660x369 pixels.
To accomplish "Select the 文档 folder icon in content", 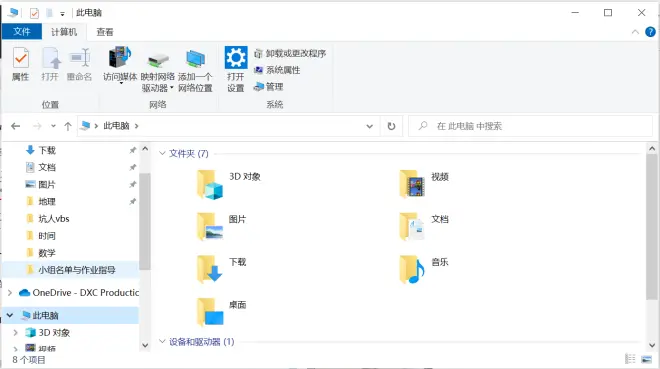I will click(x=412, y=226).
